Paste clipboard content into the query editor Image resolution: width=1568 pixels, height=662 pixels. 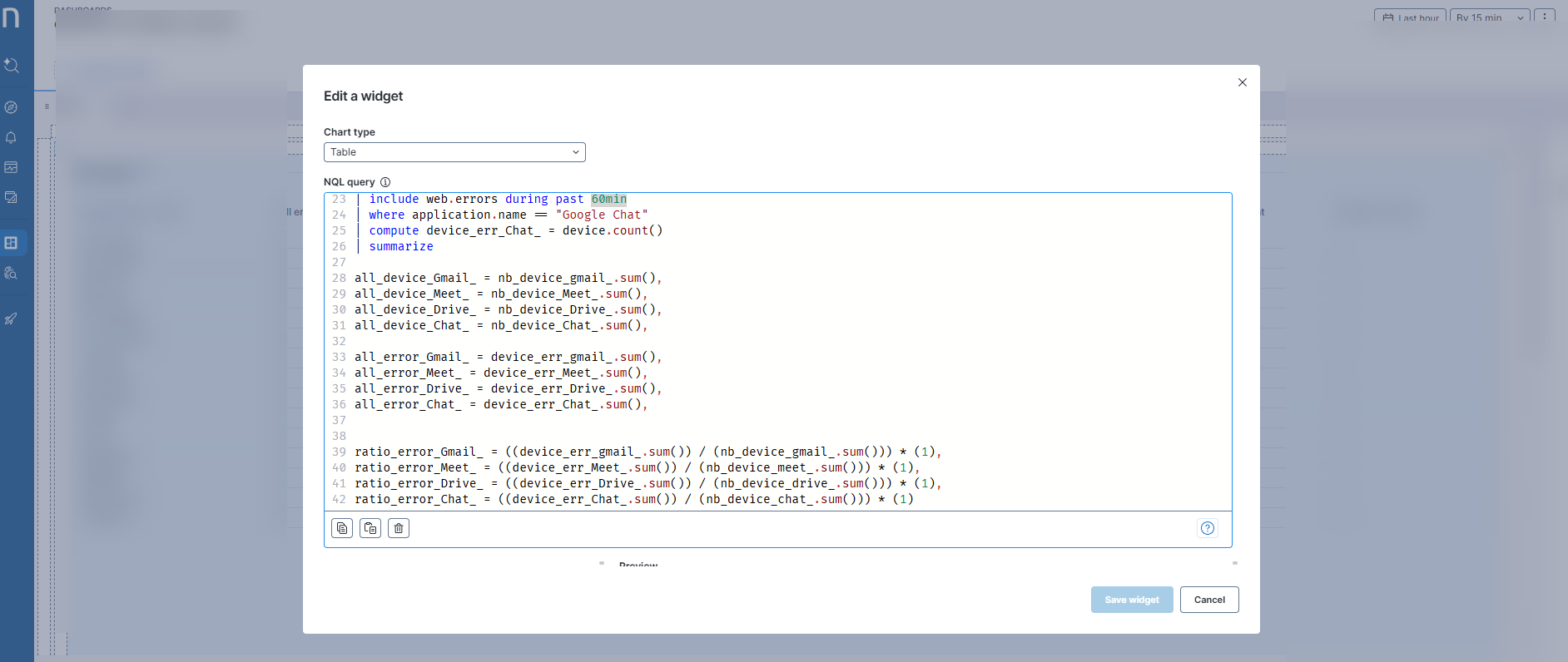370,528
